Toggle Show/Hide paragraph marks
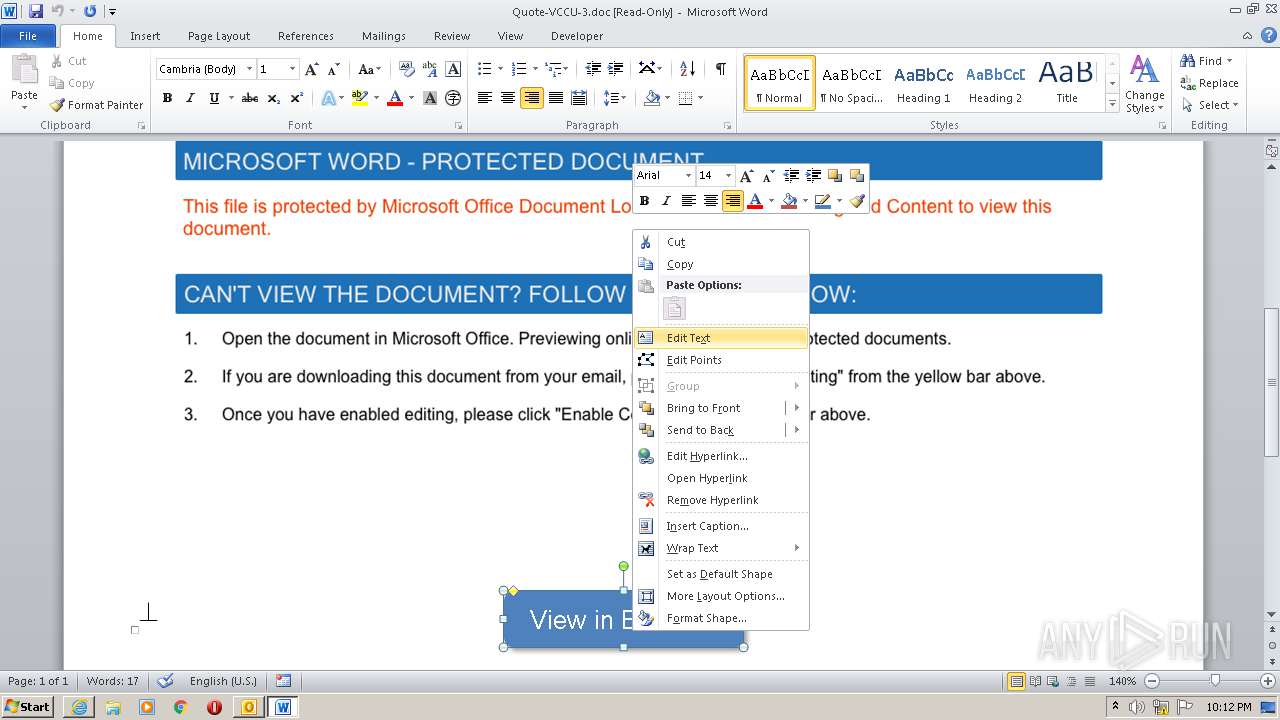This screenshot has width=1280, height=720. [720, 69]
